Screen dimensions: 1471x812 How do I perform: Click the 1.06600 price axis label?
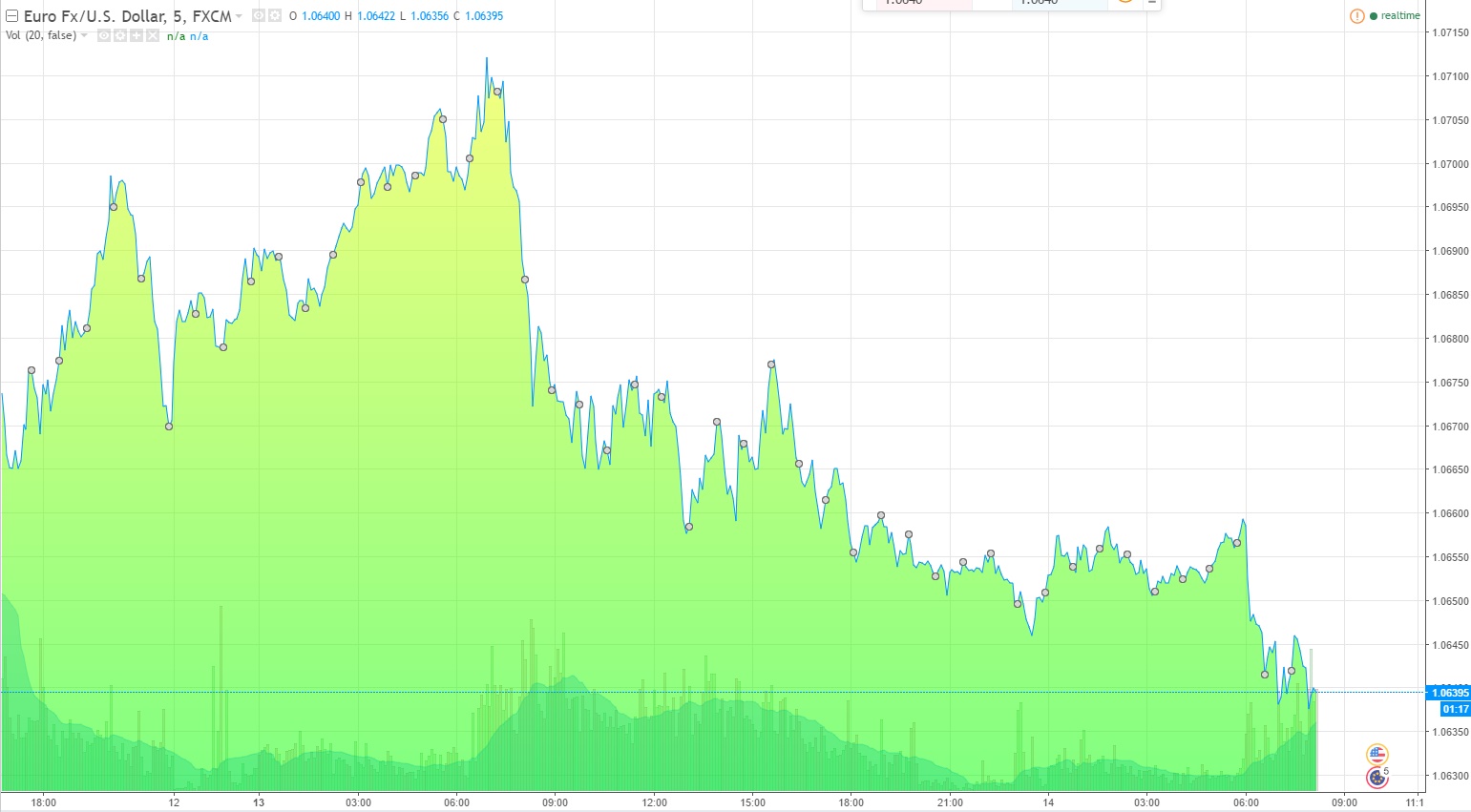click(x=1450, y=513)
